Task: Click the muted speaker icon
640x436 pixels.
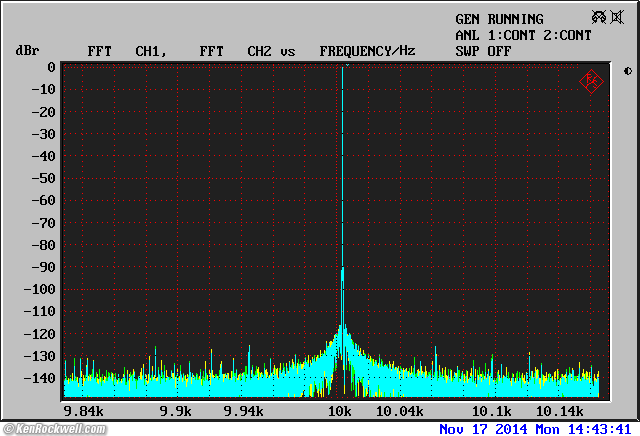Action: (619, 17)
